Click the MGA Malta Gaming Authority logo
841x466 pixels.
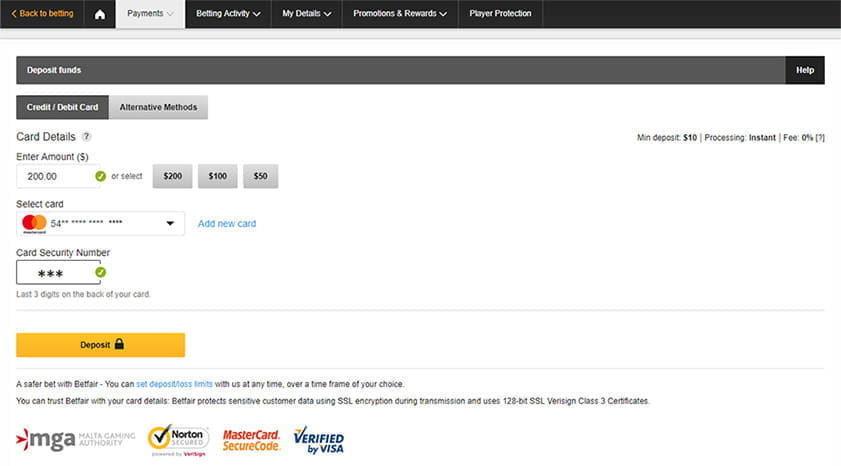(x=76, y=440)
